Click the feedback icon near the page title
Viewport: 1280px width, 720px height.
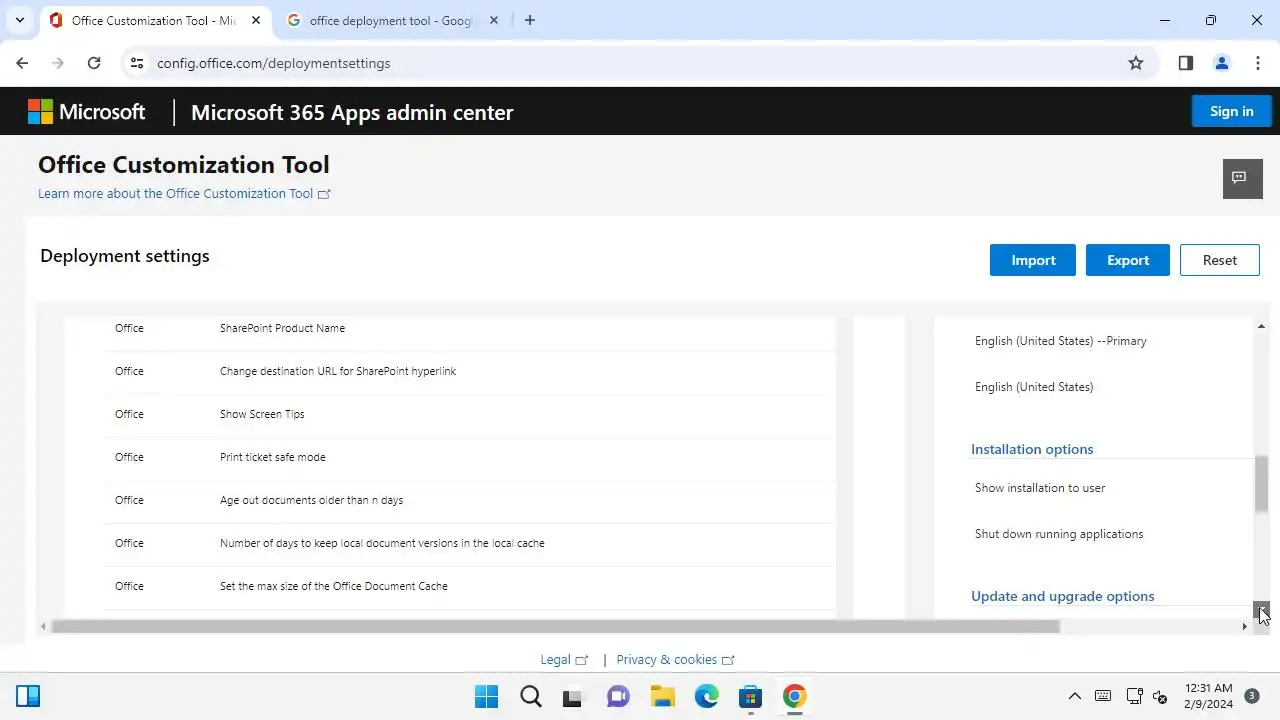click(1242, 178)
